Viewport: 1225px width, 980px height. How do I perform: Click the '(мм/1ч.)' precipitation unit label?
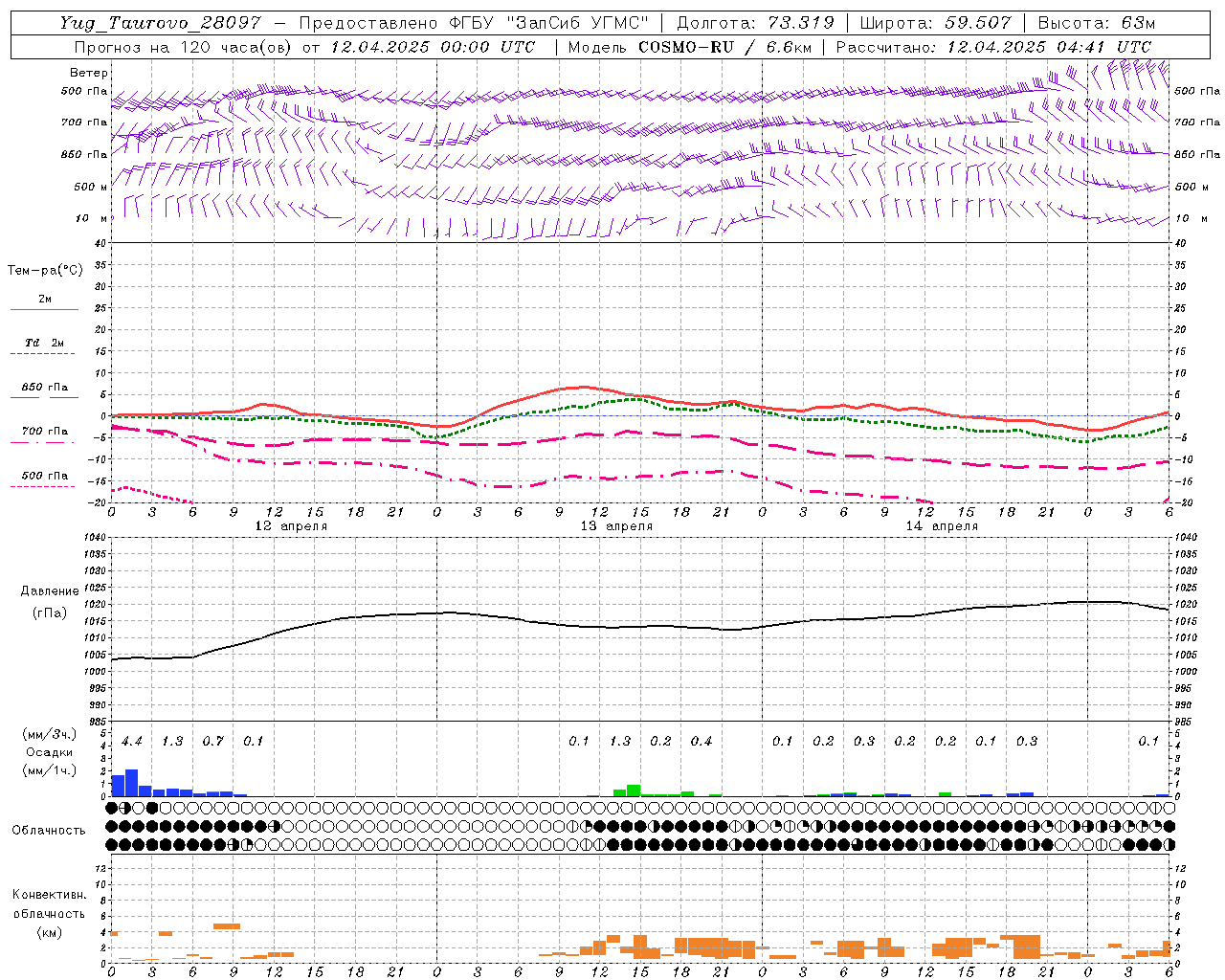pyautogui.click(x=50, y=770)
